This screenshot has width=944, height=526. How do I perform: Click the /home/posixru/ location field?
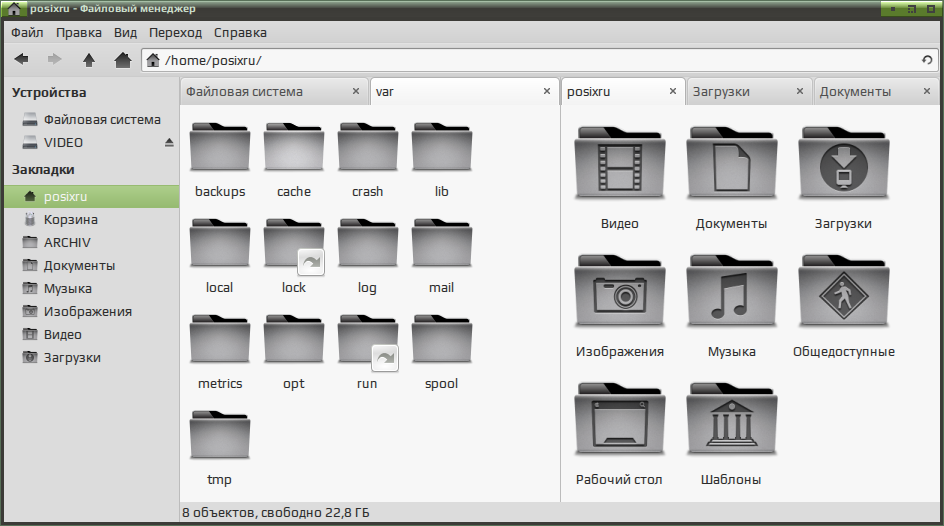(539, 60)
